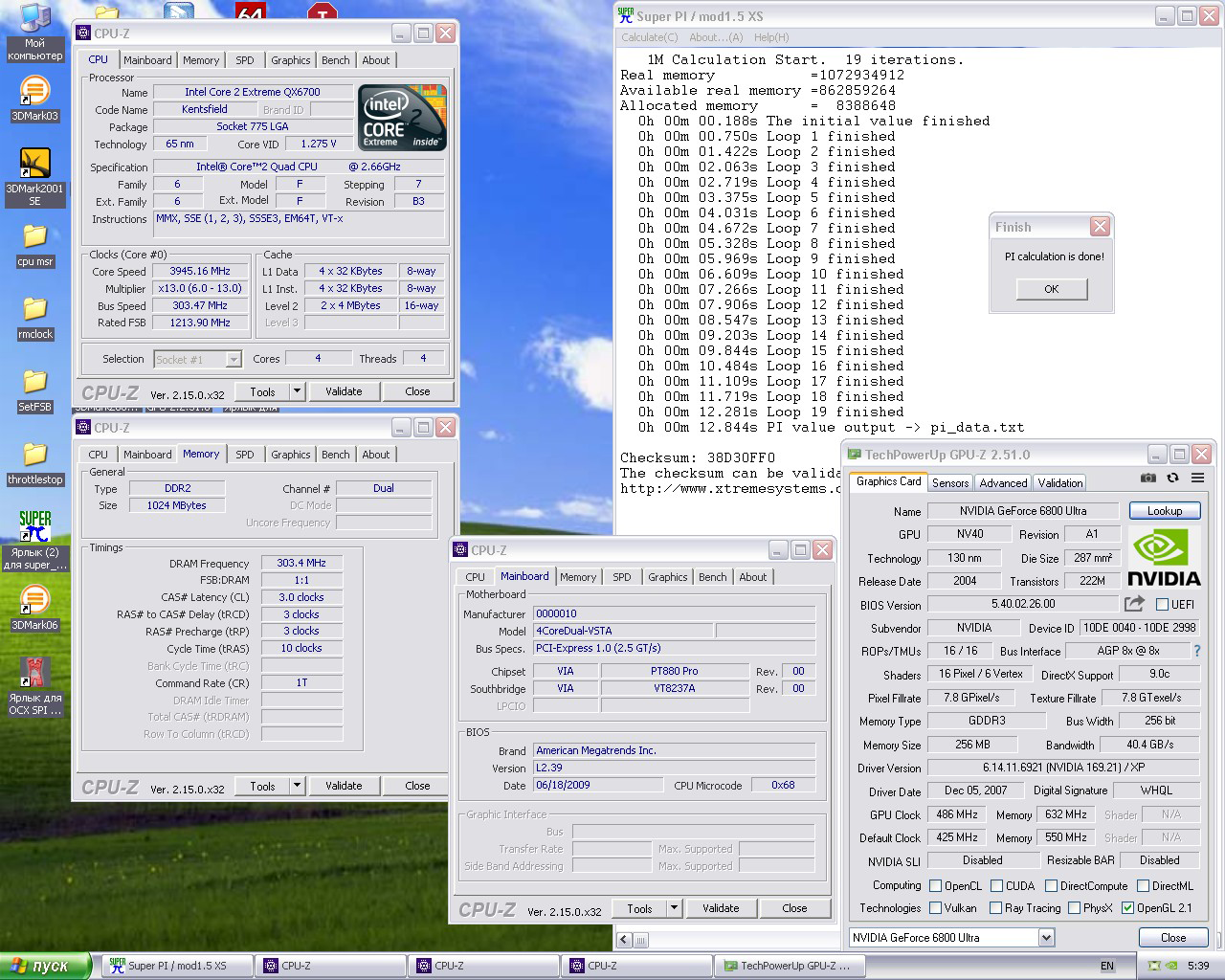
Task: Open Super PI taskbar button
Action: click(177, 966)
